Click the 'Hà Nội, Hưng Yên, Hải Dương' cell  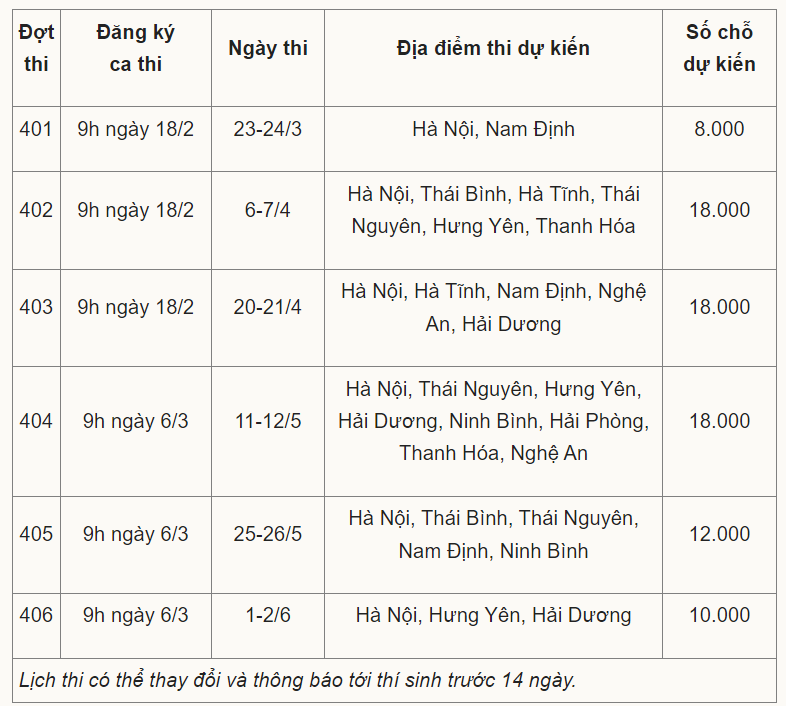click(x=493, y=615)
